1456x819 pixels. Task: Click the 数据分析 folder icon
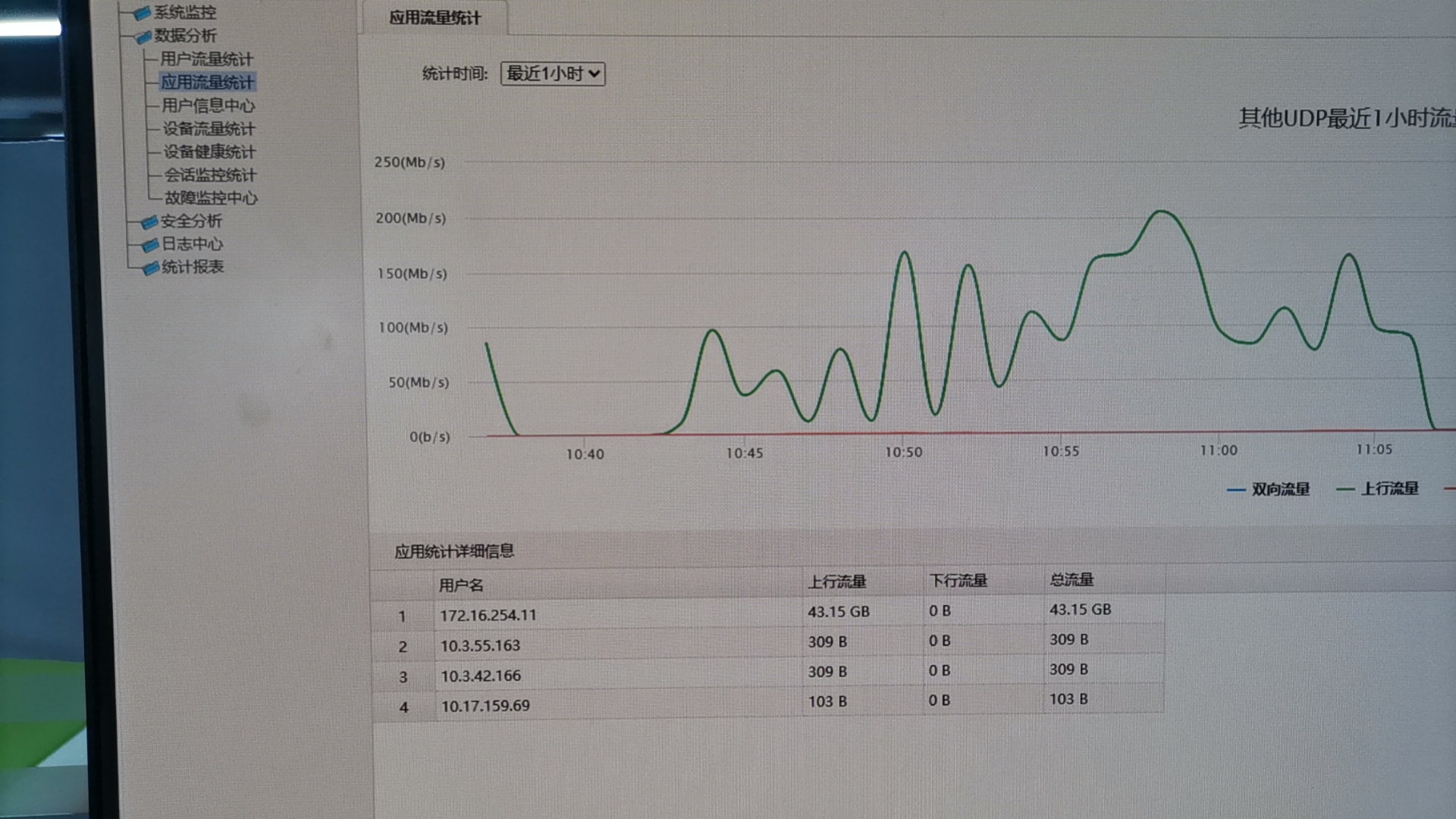pos(143,36)
